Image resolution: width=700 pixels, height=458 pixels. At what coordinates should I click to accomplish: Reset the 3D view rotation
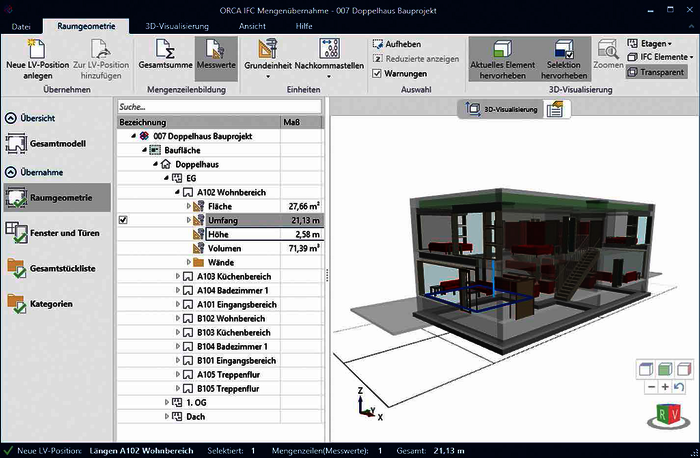coord(679,387)
